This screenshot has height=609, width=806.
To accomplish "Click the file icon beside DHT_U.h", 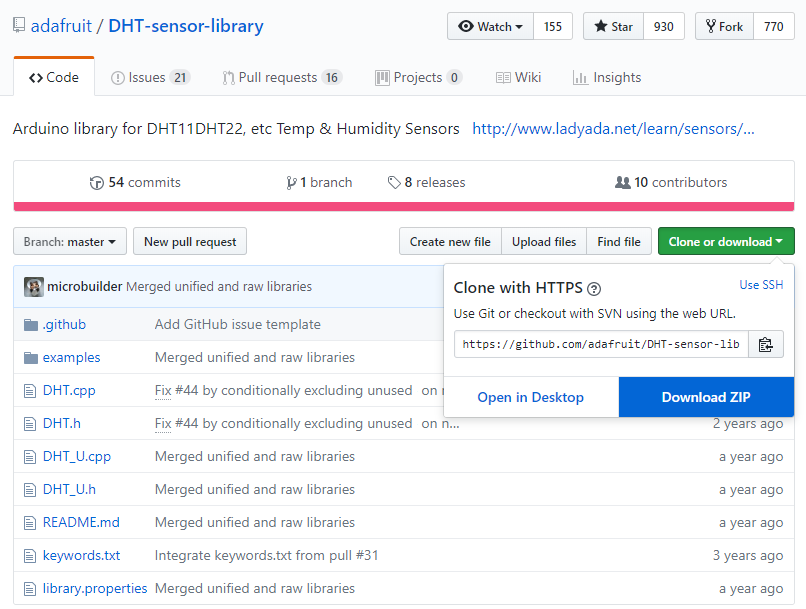I will (30, 490).
